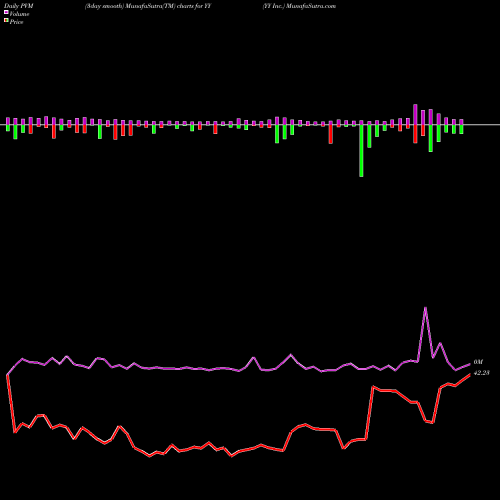
Task: Click the end point of the red price line
Action: pyautogui.click(x=470, y=374)
